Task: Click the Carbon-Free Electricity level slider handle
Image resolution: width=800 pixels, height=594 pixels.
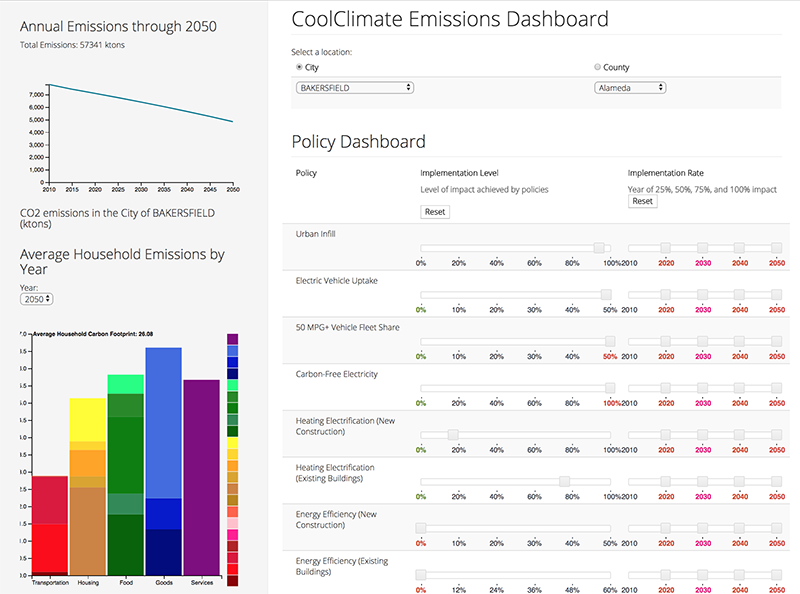Action: [x=610, y=388]
